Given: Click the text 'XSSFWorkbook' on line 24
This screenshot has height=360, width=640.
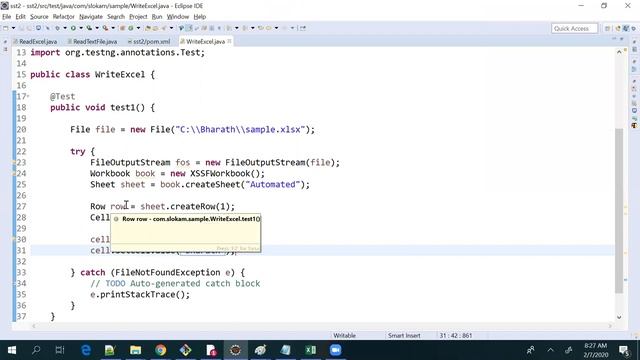Looking at the screenshot, I should pyautogui.click(x=220, y=173).
